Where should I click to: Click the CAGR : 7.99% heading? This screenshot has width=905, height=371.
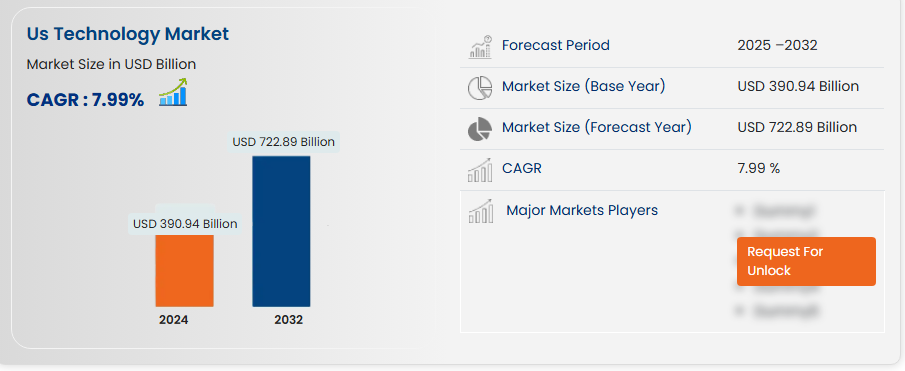(85, 100)
